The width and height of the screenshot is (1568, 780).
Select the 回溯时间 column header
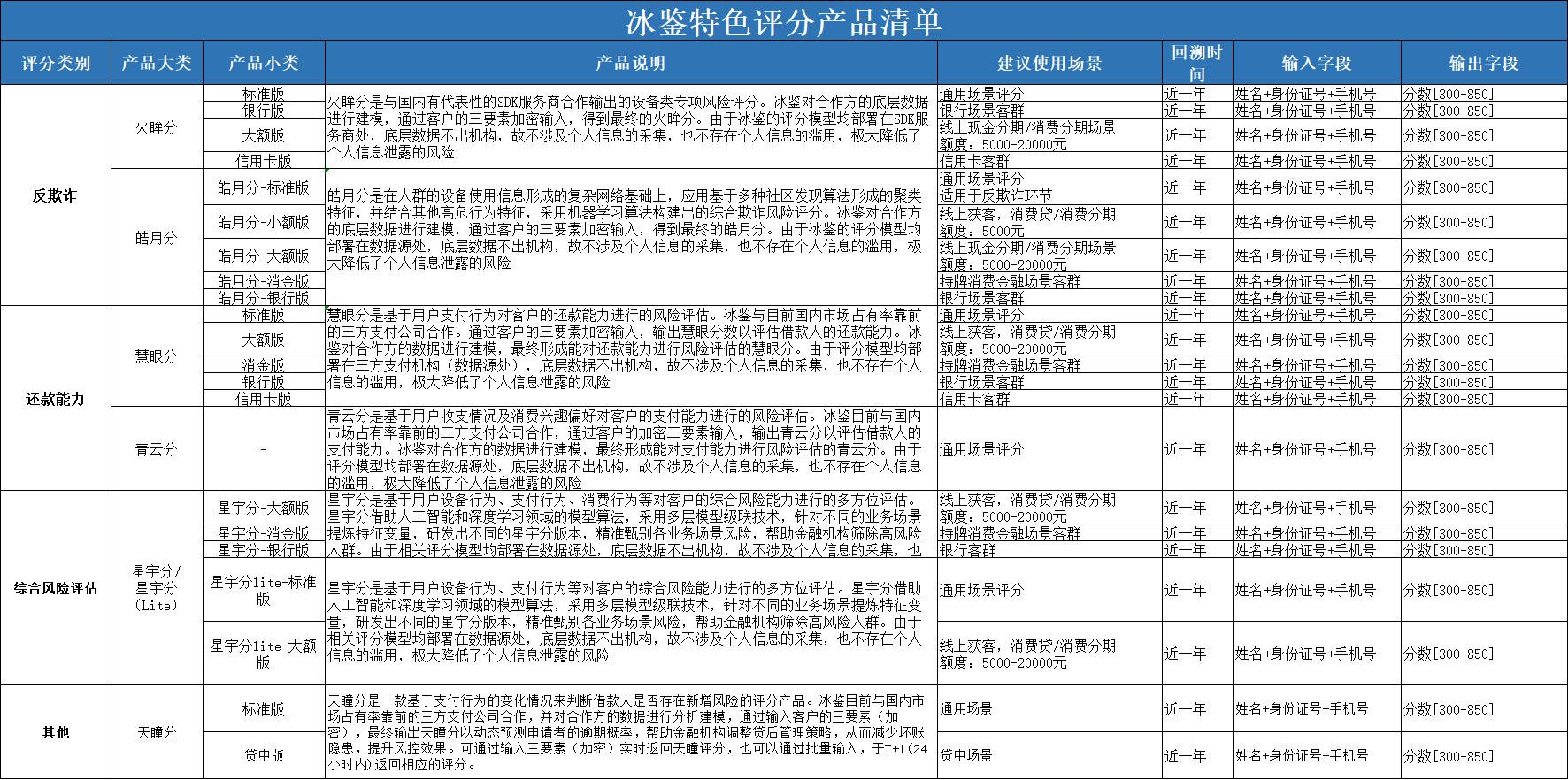(1197, 63)
